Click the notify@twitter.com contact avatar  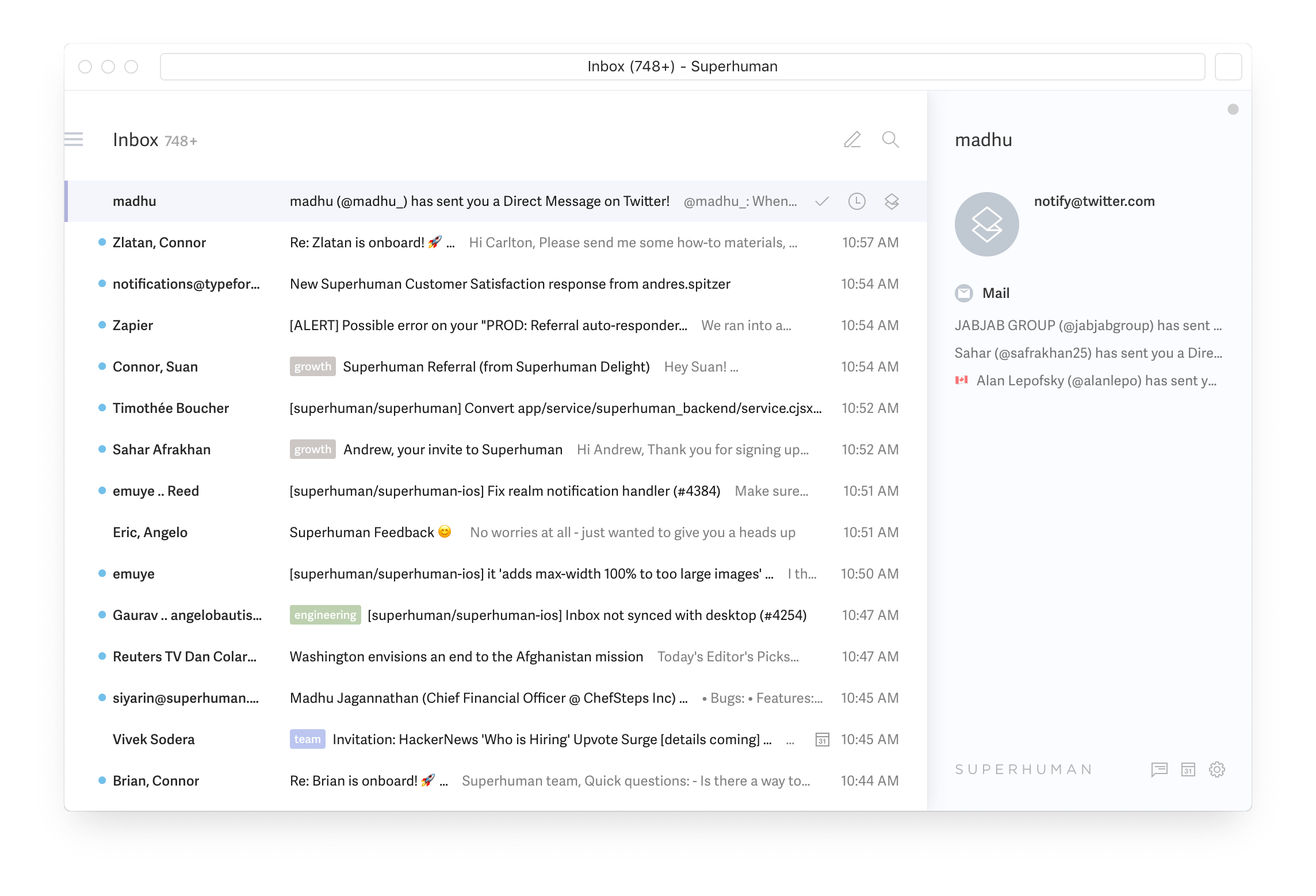coord(987,224)
